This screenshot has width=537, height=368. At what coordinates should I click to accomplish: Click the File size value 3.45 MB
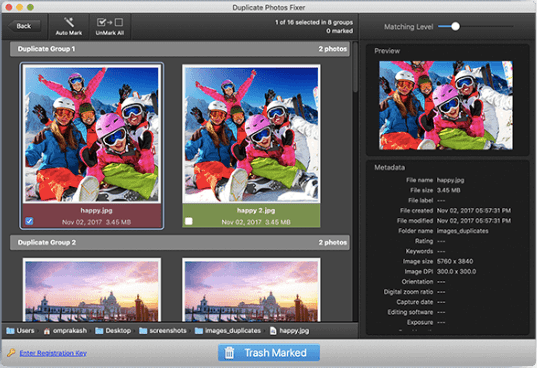pyautogui.click(x=448, y=190)
